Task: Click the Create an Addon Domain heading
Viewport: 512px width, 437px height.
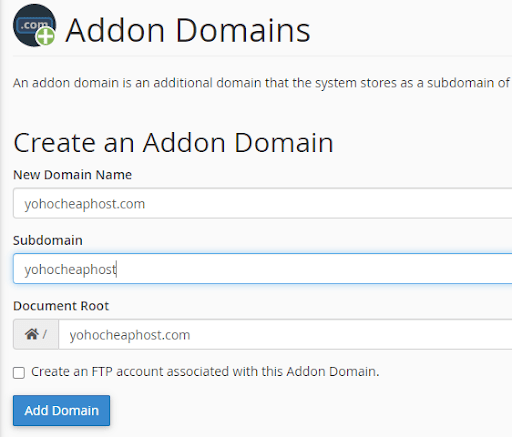Action: (x=173, y=143)
